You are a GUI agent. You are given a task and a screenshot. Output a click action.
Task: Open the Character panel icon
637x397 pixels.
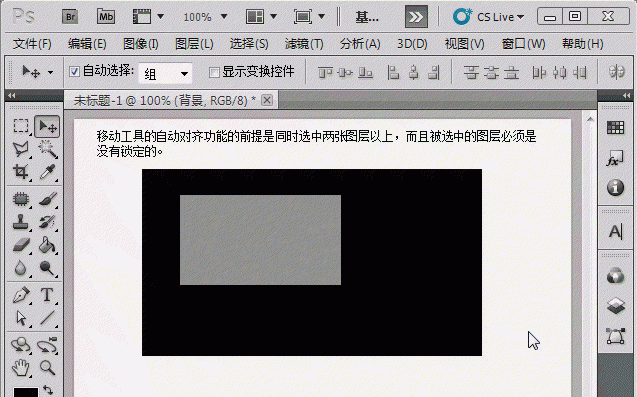615,232
